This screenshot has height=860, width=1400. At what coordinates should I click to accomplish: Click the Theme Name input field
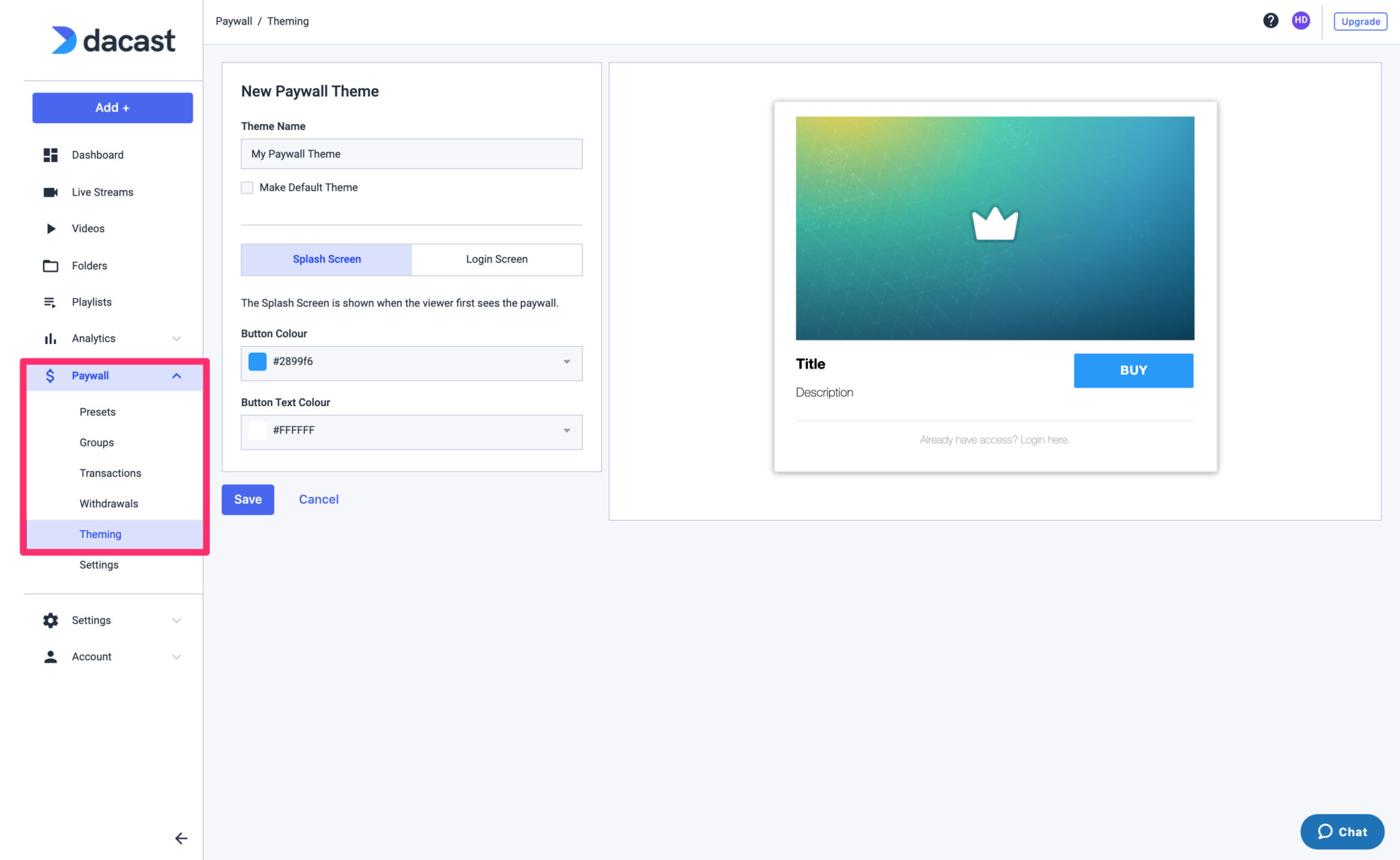click(x=411, y=153)
